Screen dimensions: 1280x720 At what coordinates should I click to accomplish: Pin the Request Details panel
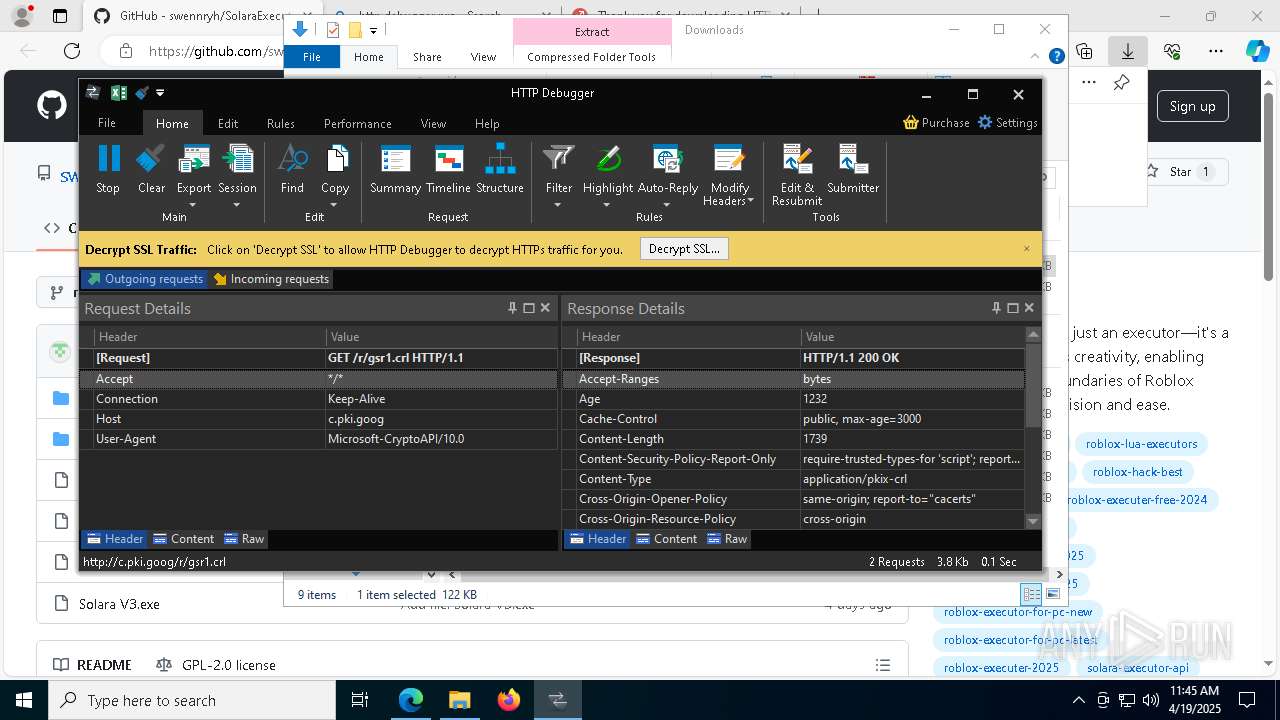pyautogui.click(x=512, y=308)
